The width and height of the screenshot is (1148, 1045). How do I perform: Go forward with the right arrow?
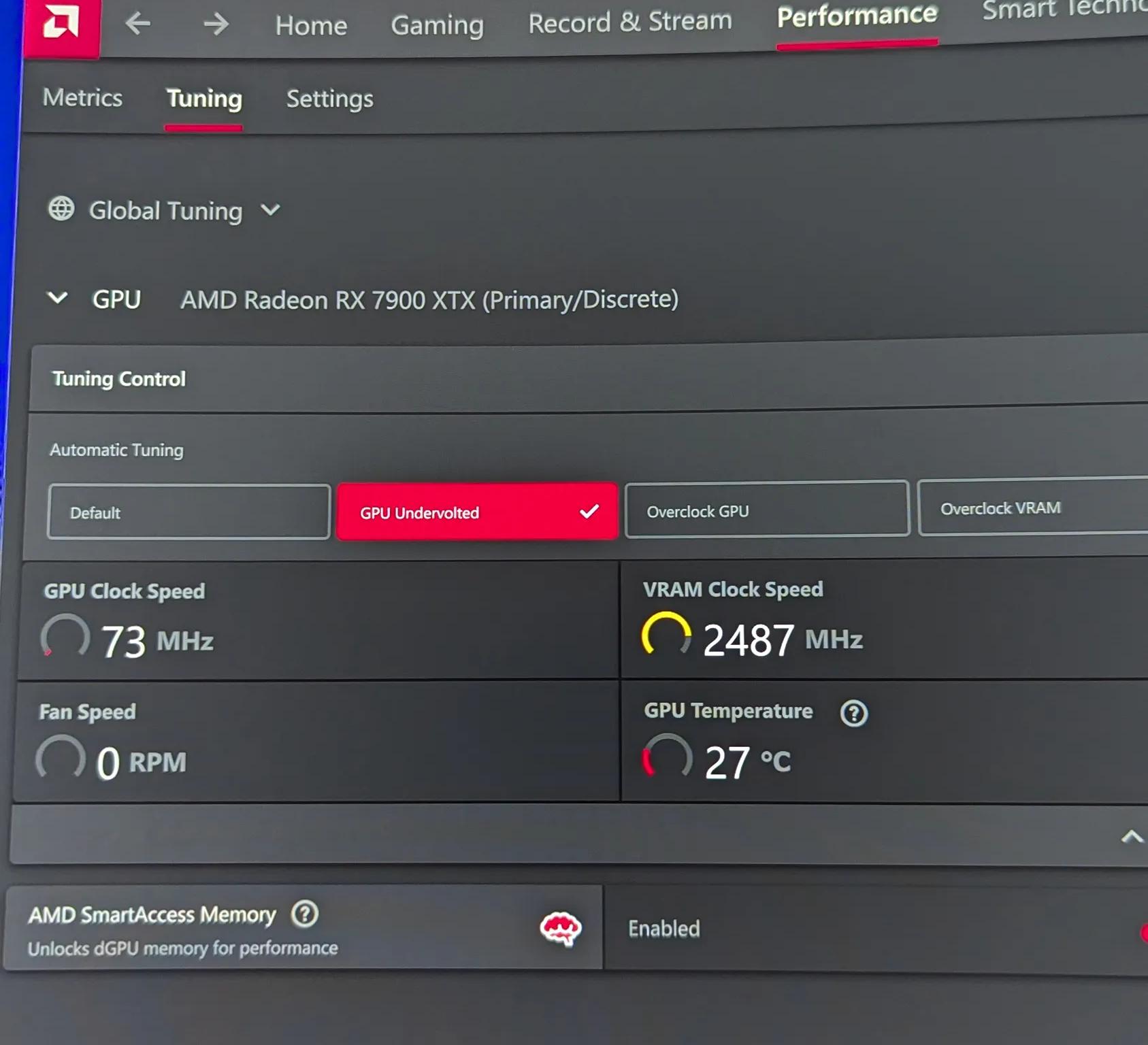(x=216, y=24)
